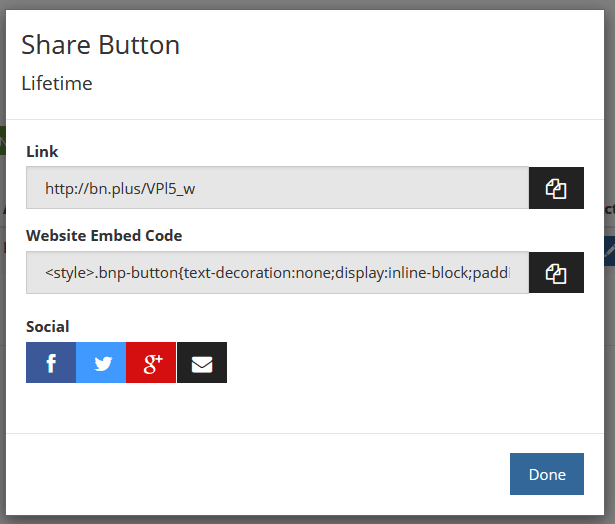
Task: Copy the website embed code
Action: (x=556, y=273)
